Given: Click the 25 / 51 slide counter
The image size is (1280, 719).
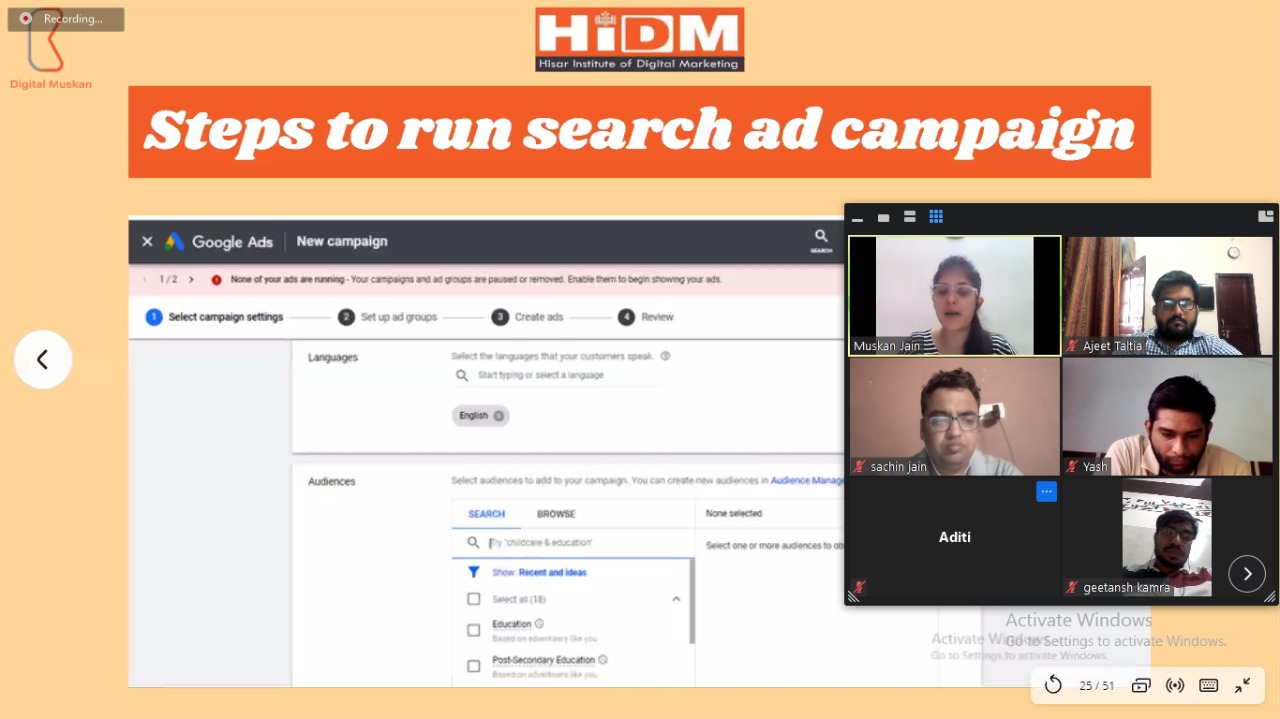Looking at the screenshot, I should (x=1097, y=686).
